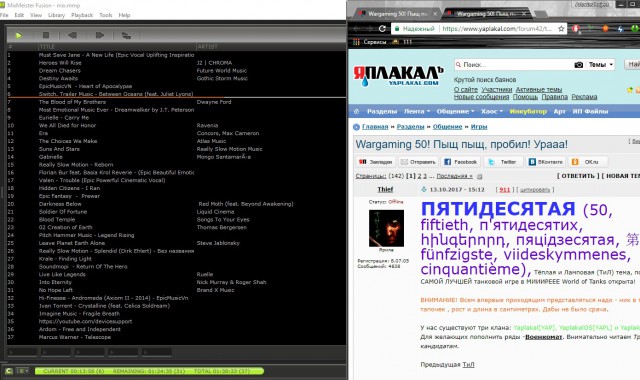Open the 'О сайте' link
This screenshot has height=380, width=640.
pos(466,89)
